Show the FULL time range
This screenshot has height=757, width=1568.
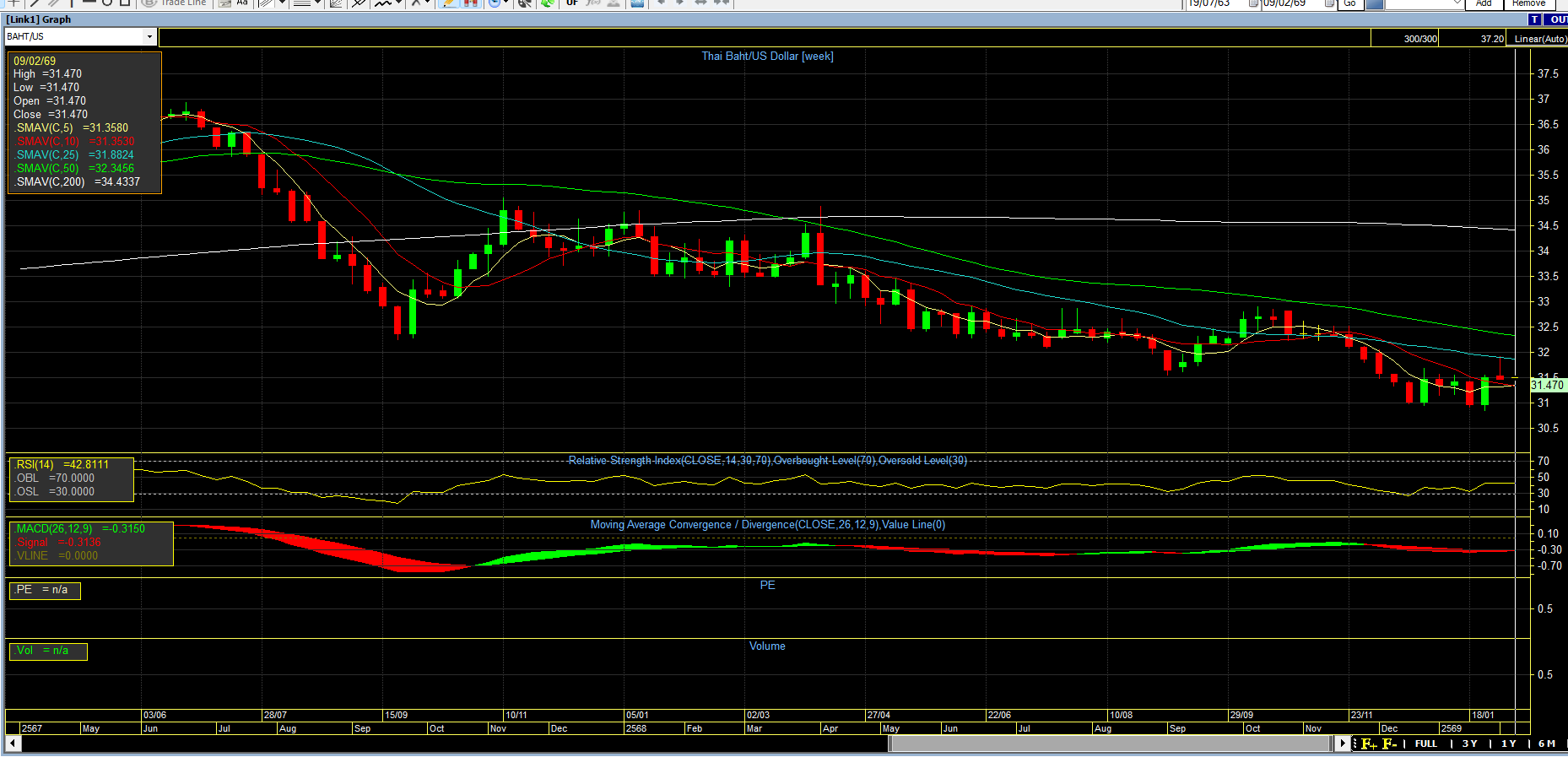click(x=1426, y=743)
